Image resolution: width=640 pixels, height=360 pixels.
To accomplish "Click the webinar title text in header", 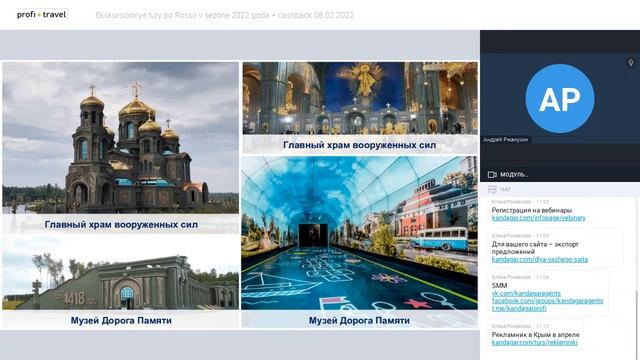I will [224, 16].
